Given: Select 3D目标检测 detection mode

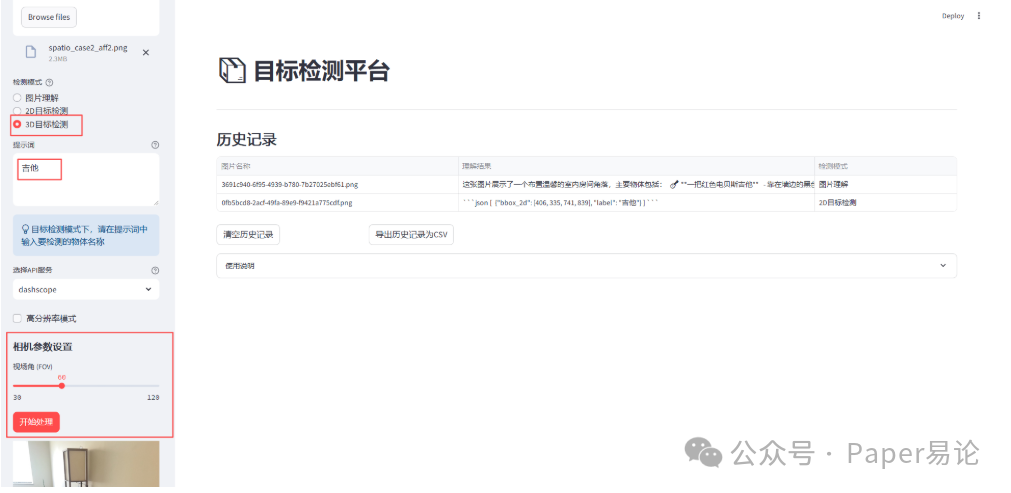Looking at the screenshot, I should 40,124.
